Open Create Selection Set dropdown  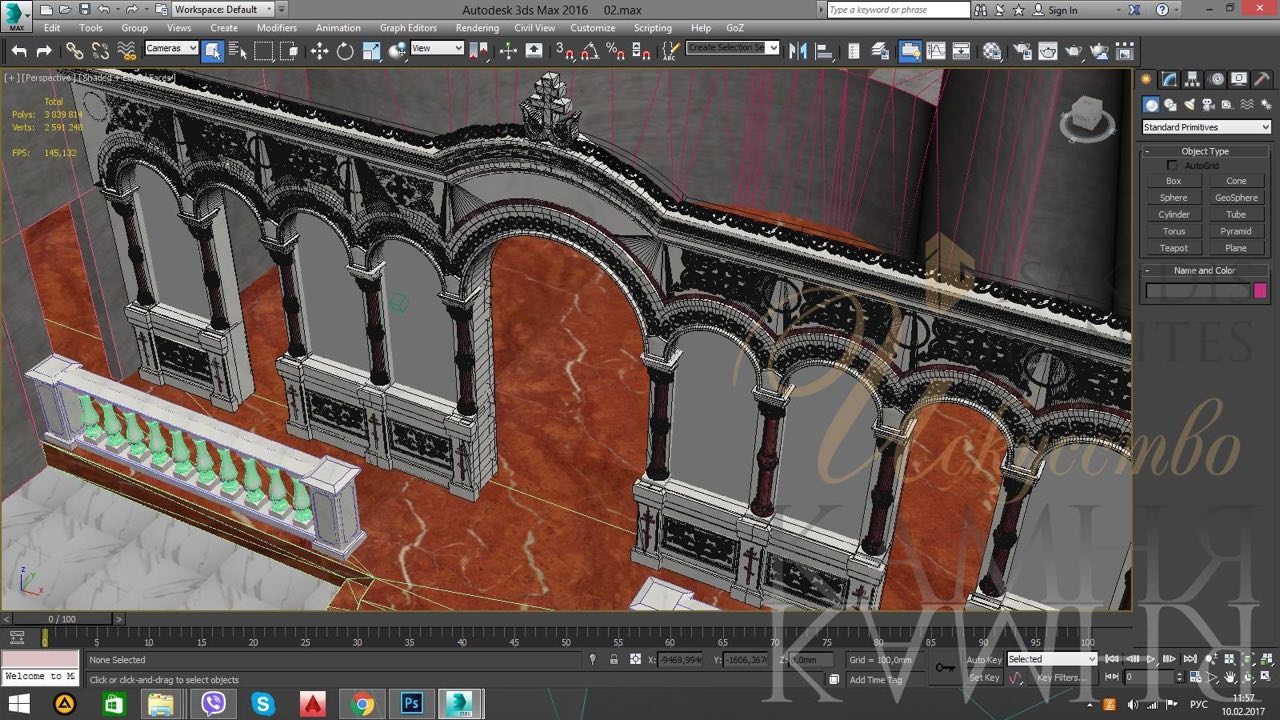(733, 48)
